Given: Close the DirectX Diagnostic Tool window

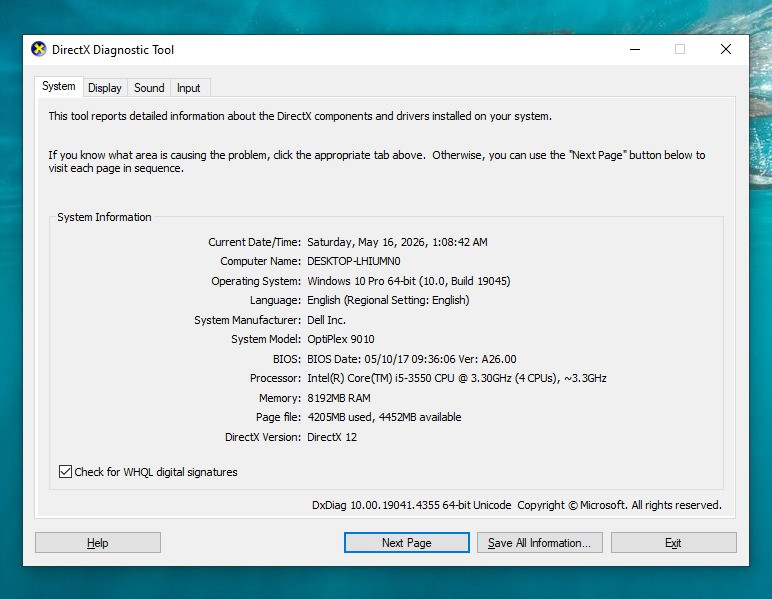Looking at the screenshot, I should 726,49.
